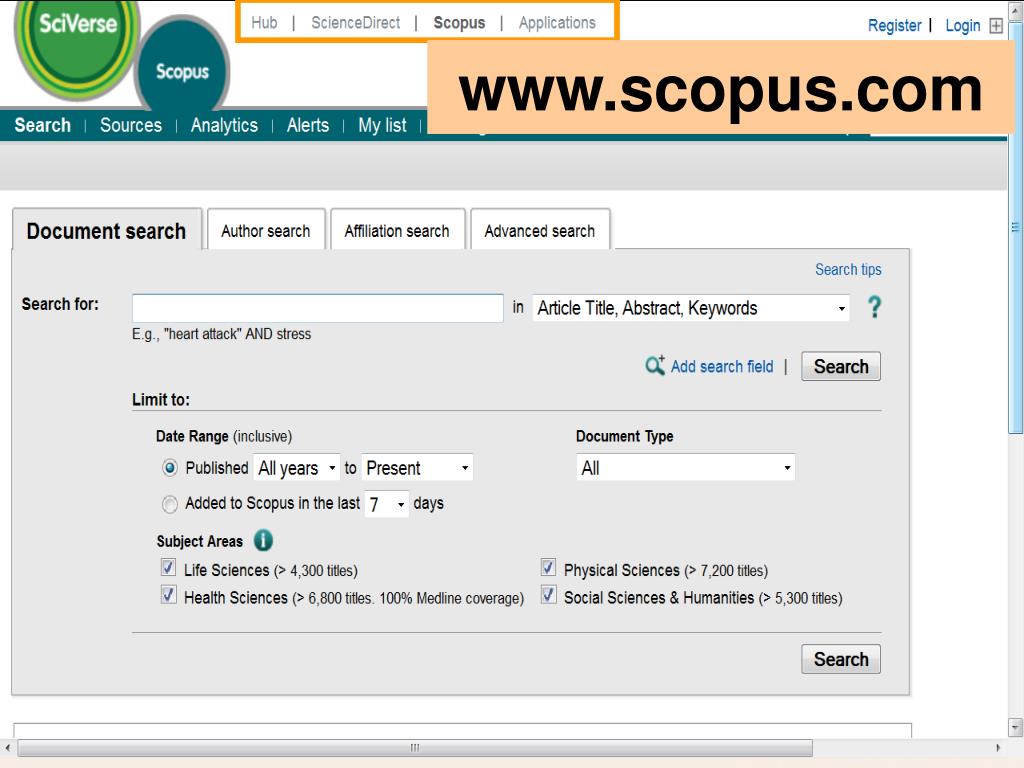
Task: Toggle Social Sciences & Humanities checkbox
Action: coord(549,595)
